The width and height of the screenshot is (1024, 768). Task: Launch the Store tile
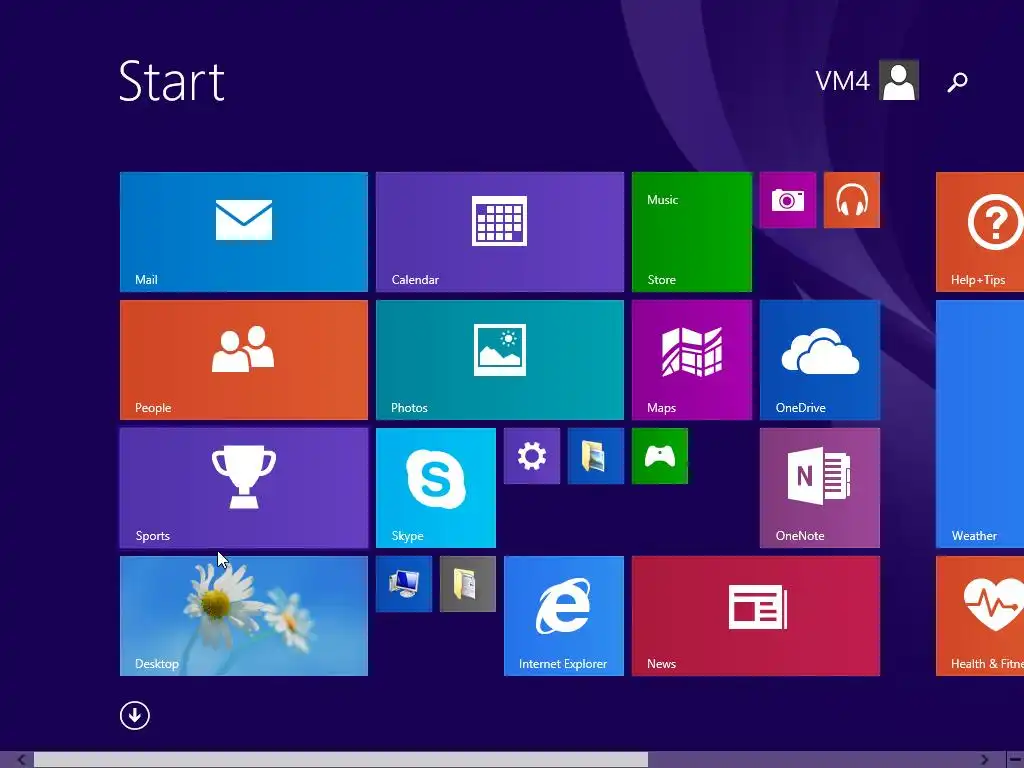[692, 232]
